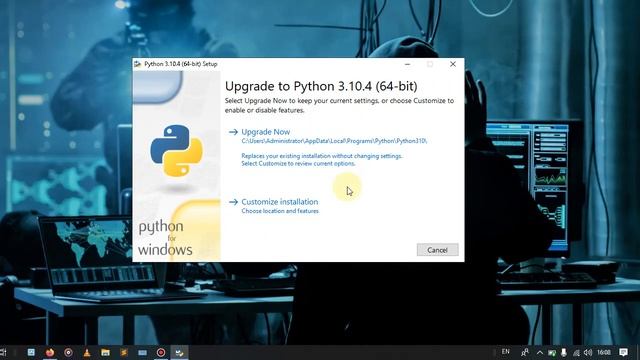Open light-blue pinned app after Task View
The height and width of the screenshot is (360, 640).
click(31, 352)
